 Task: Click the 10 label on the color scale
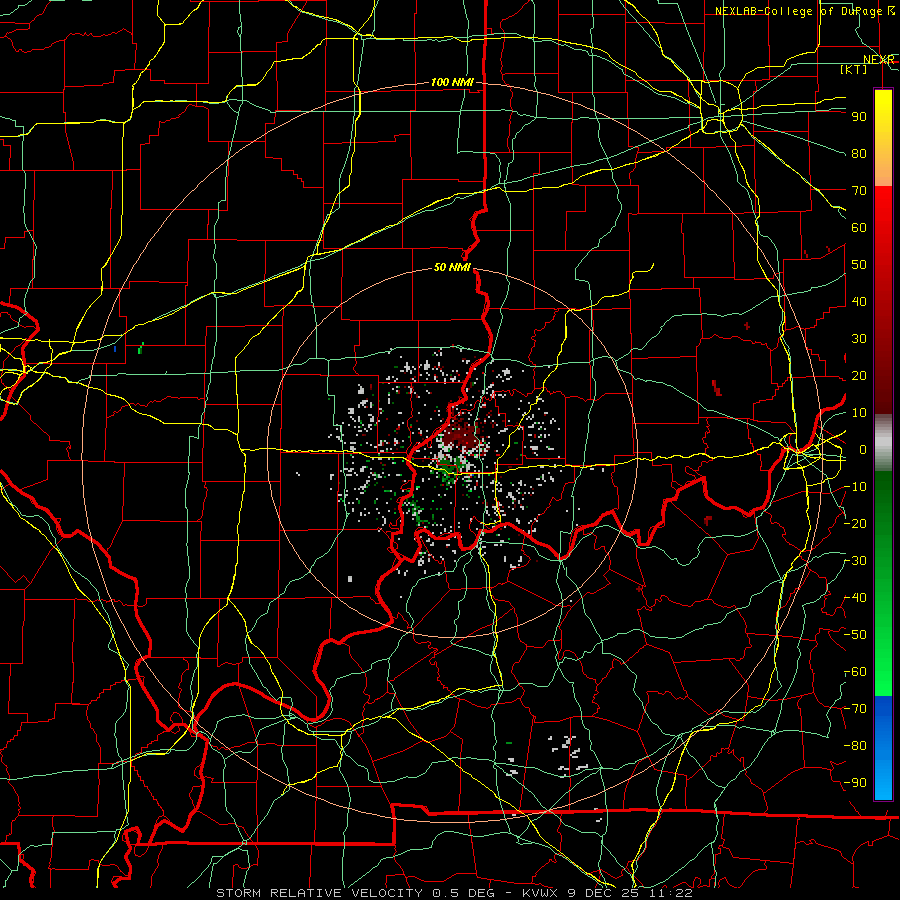(x=859, y=412)
